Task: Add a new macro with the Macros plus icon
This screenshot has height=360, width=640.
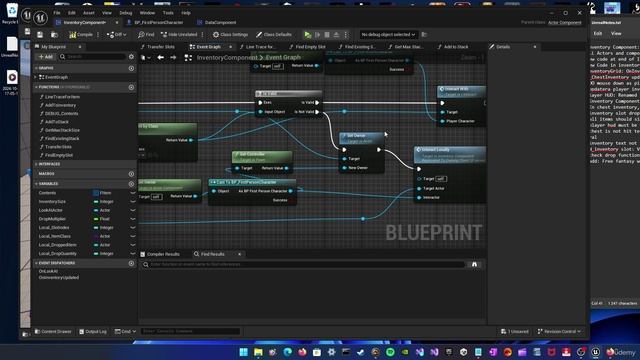Action: coord(131,174)
